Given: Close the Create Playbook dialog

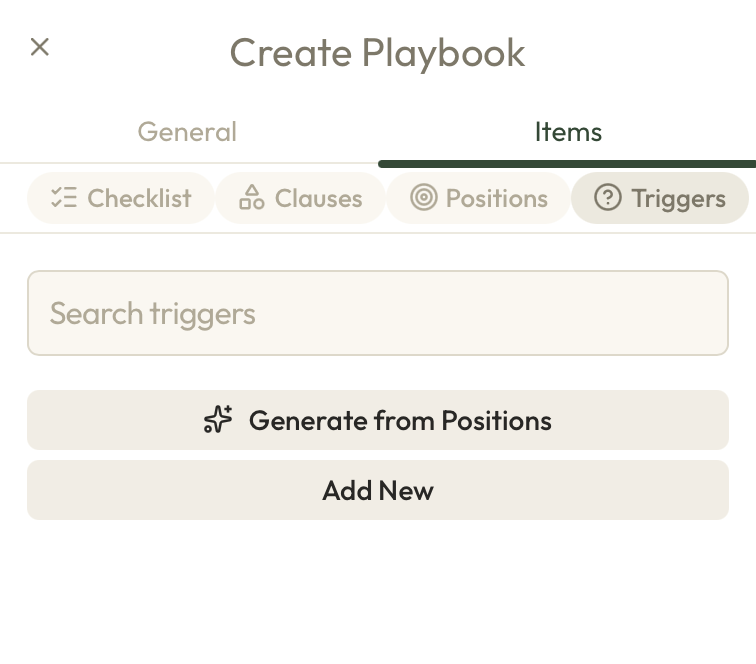Looking at the screenshot, I should tap(40, 47).
